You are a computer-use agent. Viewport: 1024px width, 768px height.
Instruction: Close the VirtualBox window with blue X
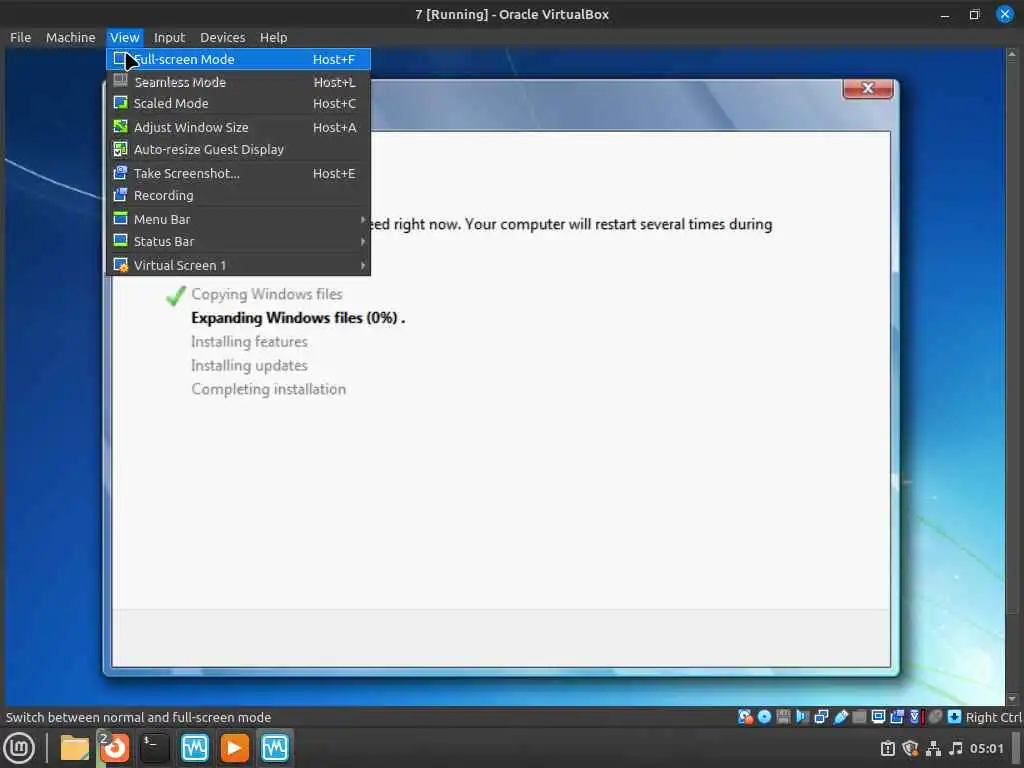tap(1005, 14)
